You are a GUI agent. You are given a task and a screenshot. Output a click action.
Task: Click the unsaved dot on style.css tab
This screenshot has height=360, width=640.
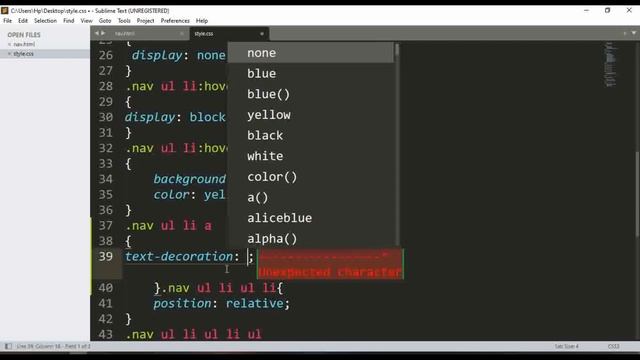(x=262, y=34)
